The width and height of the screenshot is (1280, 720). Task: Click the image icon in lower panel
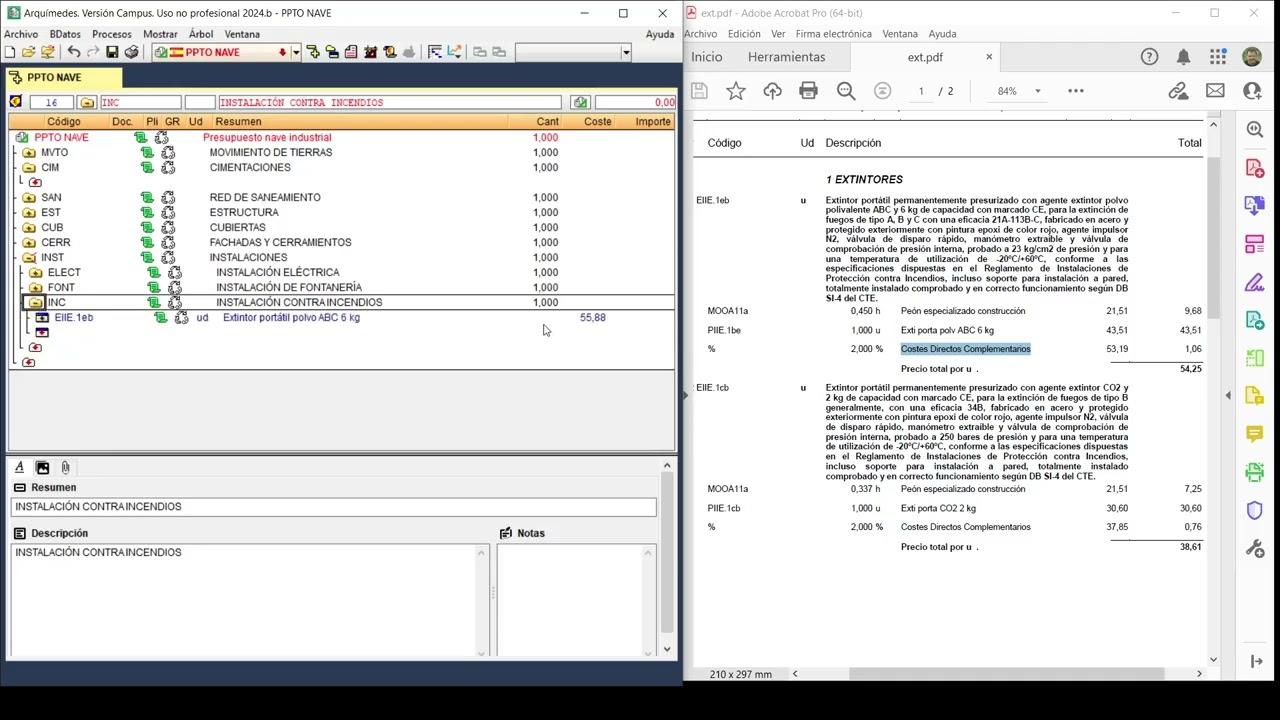42,467
